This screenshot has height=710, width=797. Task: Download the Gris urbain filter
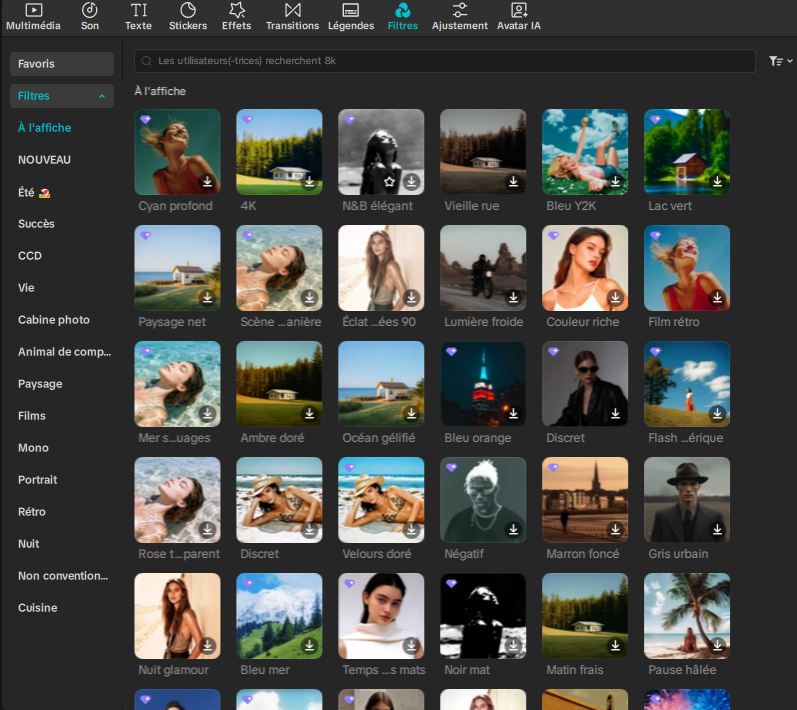coord(717,530)
